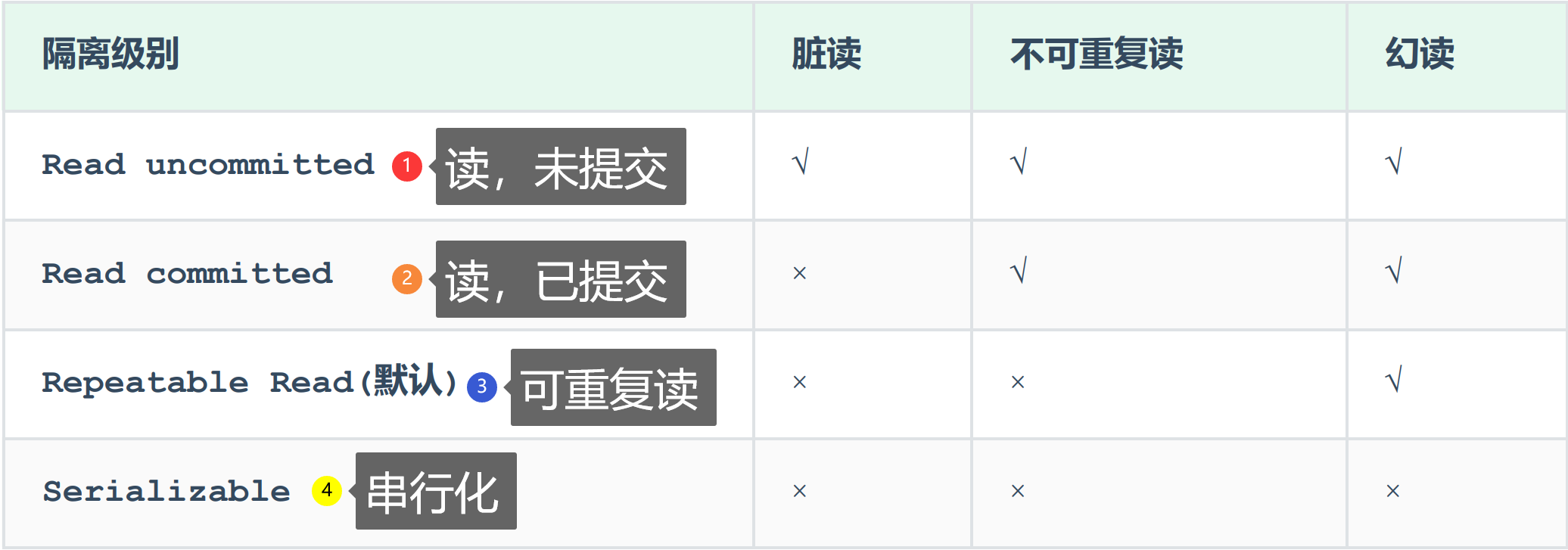Click the 读，已提交 annotation label

tap(561, 279)
